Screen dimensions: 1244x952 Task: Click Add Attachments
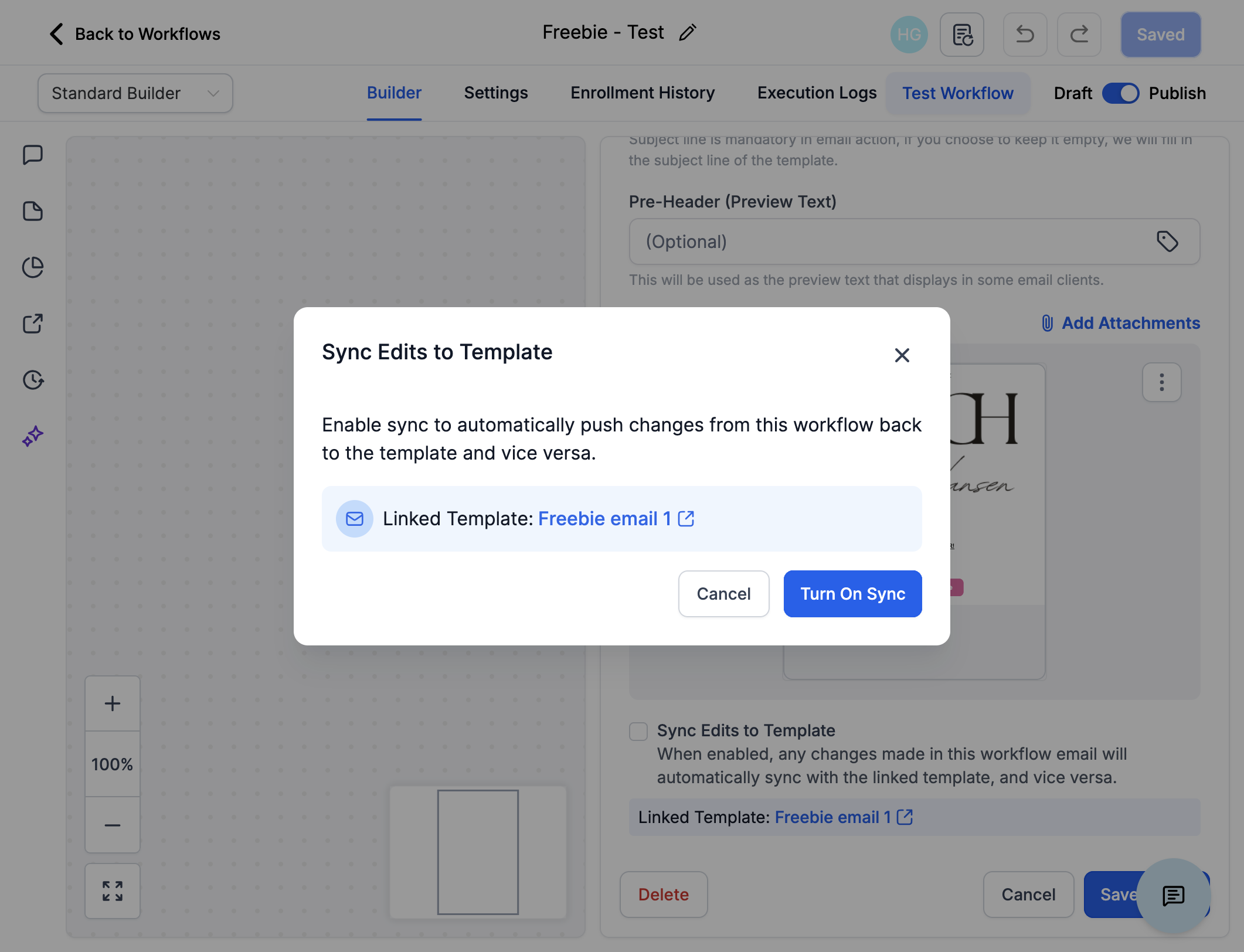point(1120,323)
